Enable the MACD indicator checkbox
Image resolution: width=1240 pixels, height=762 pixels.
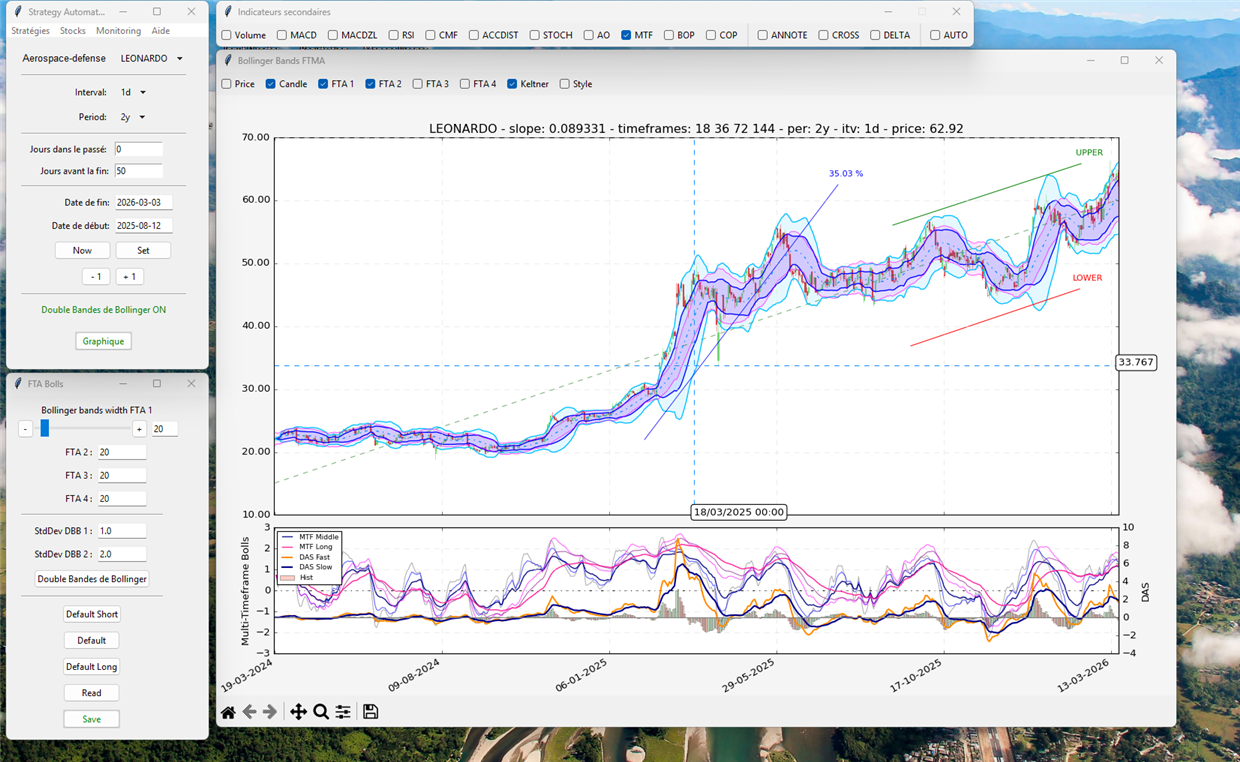click(283, 35)
